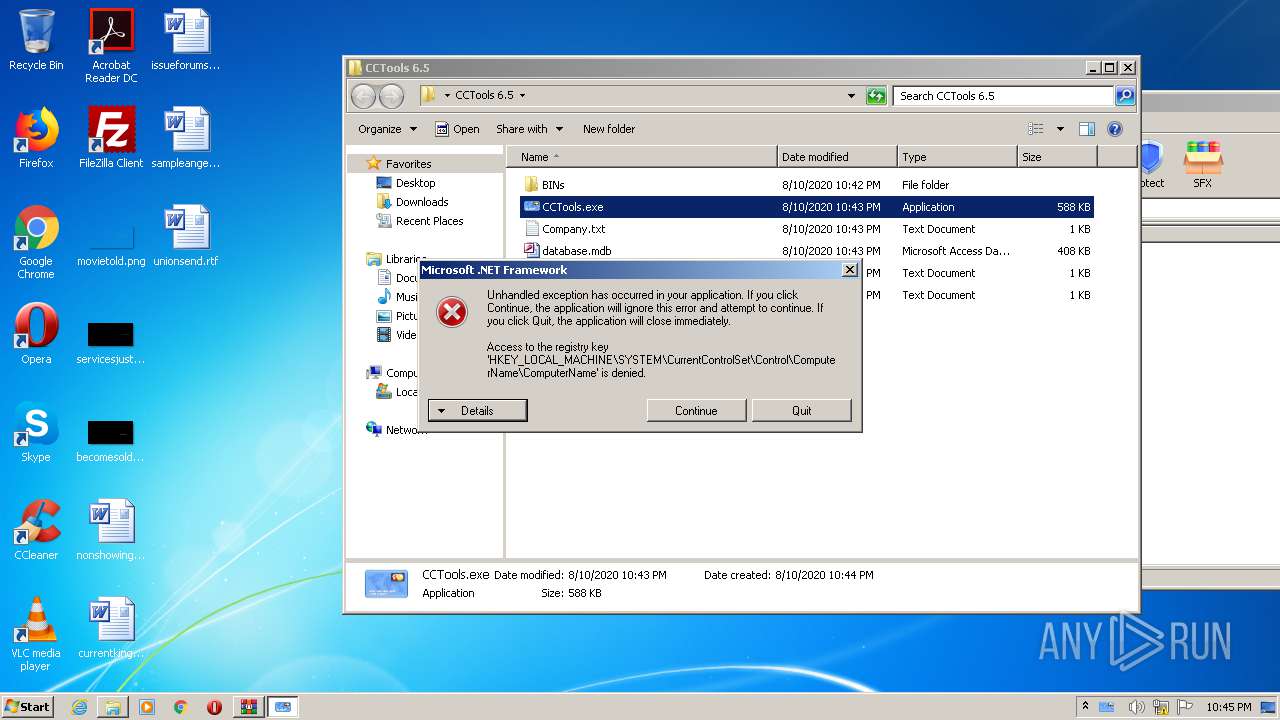The width and height of the screenshot is (1280, 720).
Task: Click the 10:45 PM taskbar clock
Action: tap(1228, 707)
